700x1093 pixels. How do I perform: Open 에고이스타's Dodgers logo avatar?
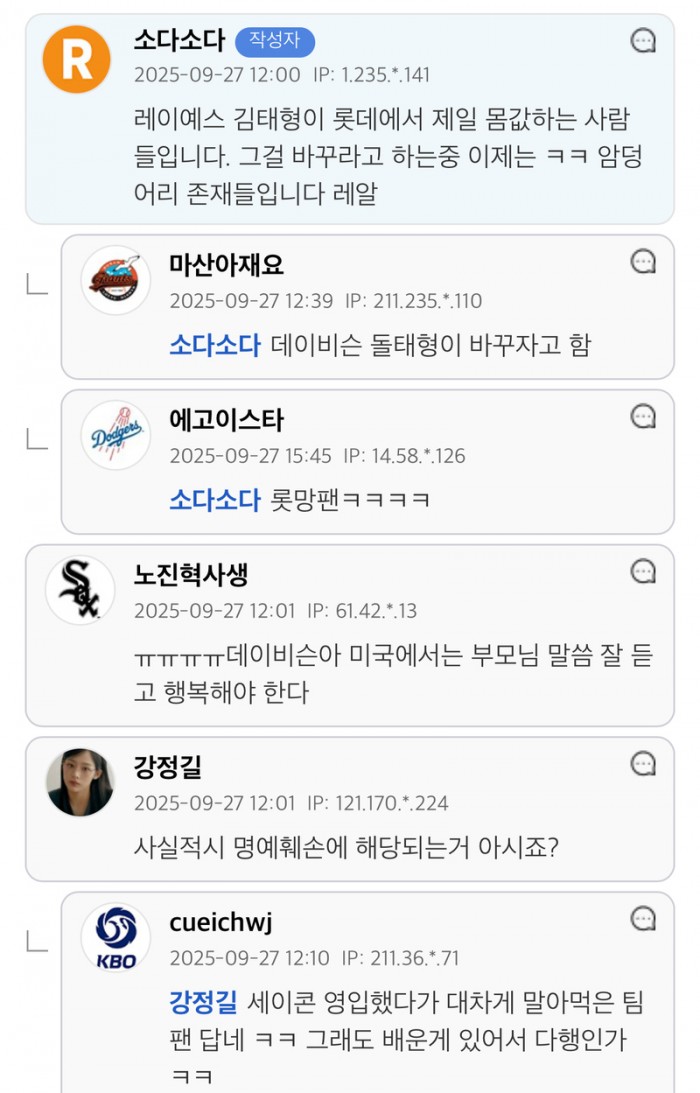coord(115,436)
